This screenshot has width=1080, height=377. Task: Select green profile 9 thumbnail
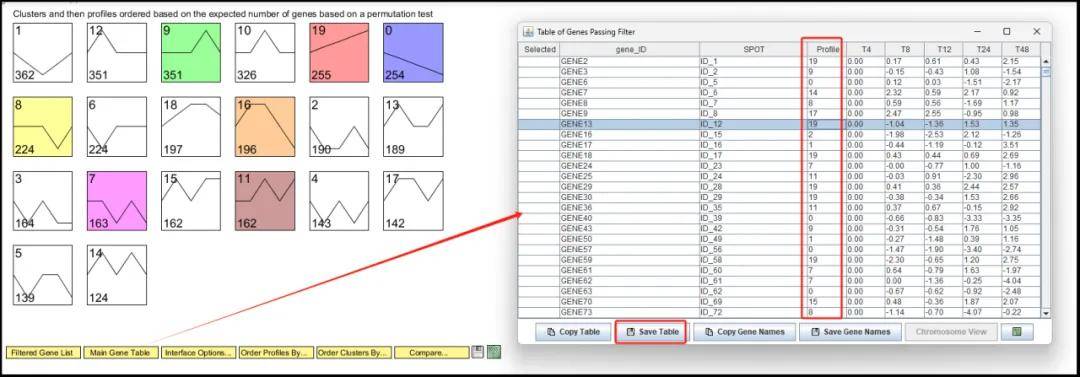[191, 52]
